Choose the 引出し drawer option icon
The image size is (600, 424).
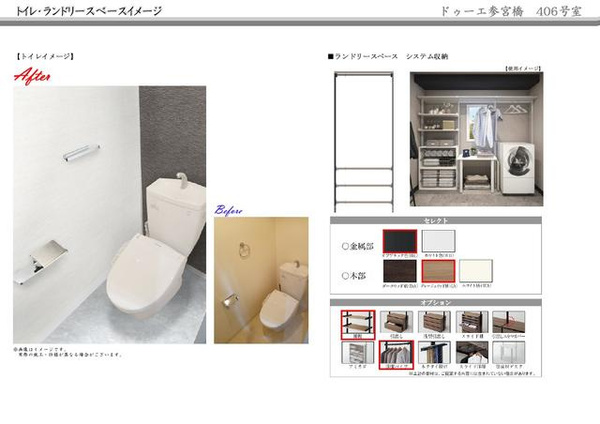397,321
